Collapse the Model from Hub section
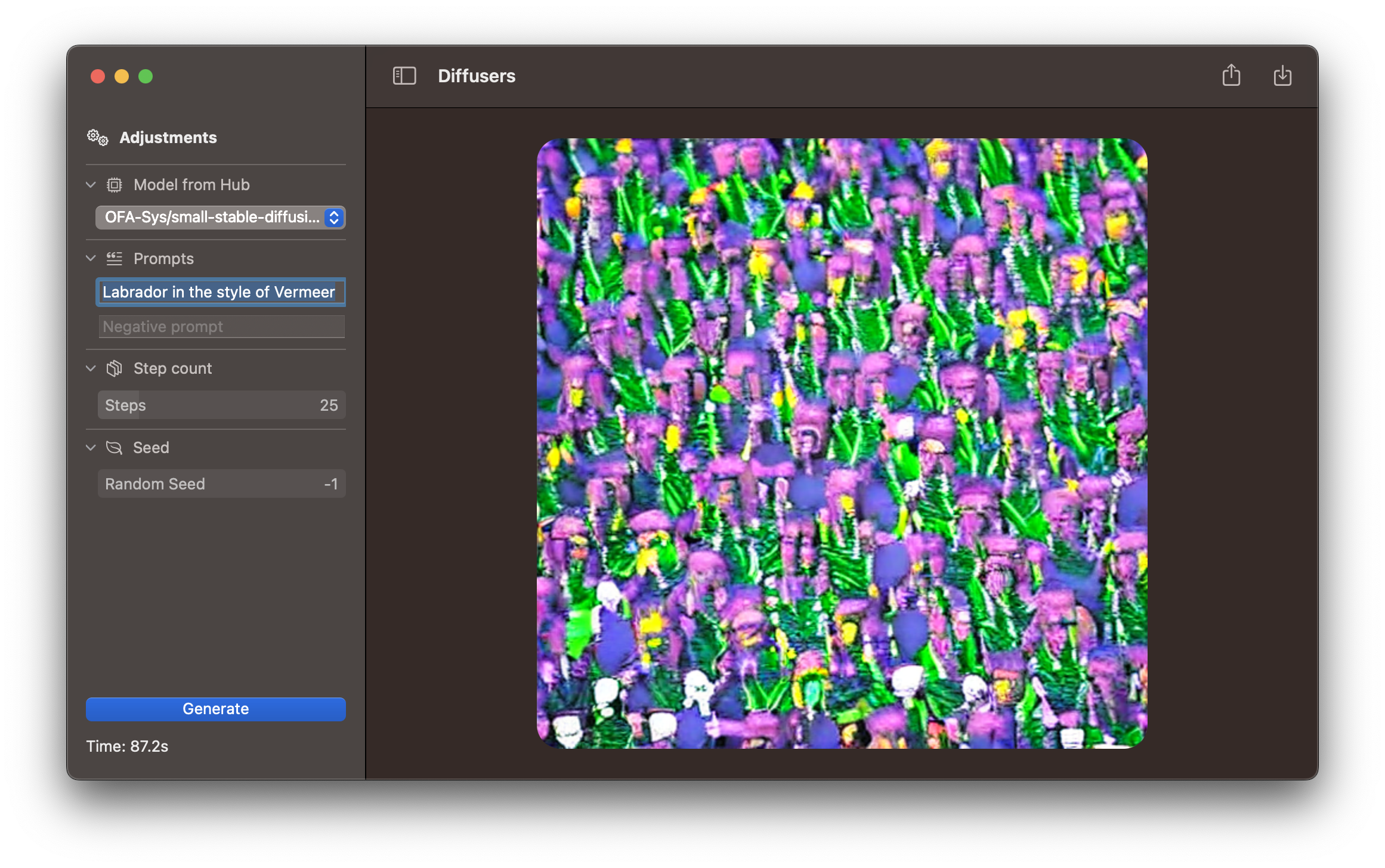 coord(91,185)
